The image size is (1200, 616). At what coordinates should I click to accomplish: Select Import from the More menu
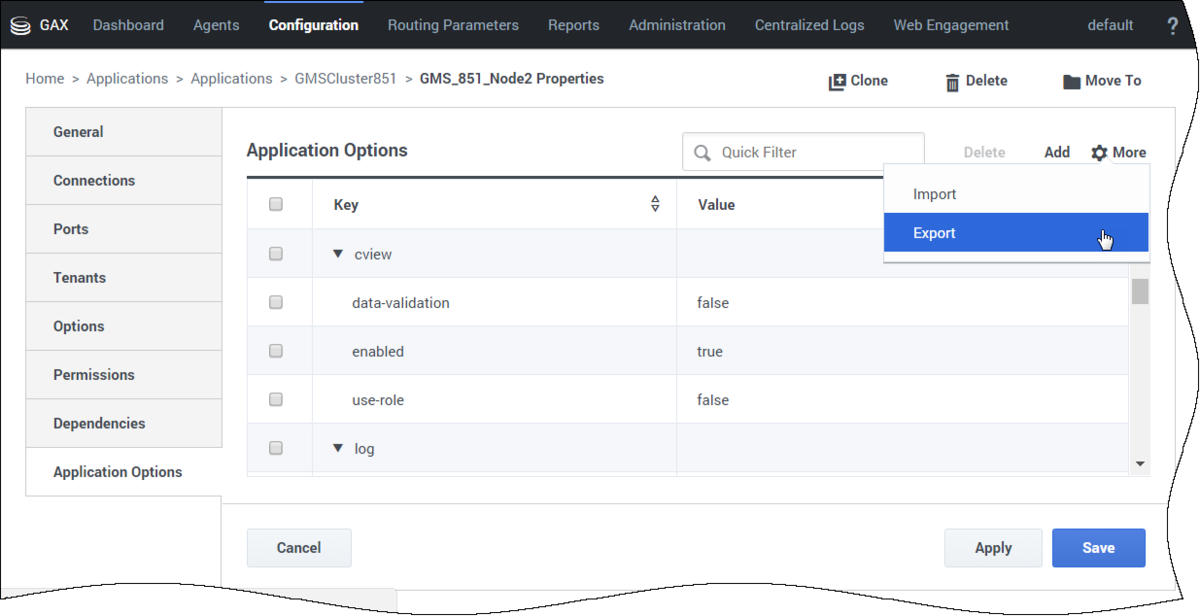tap(1016, 194)
